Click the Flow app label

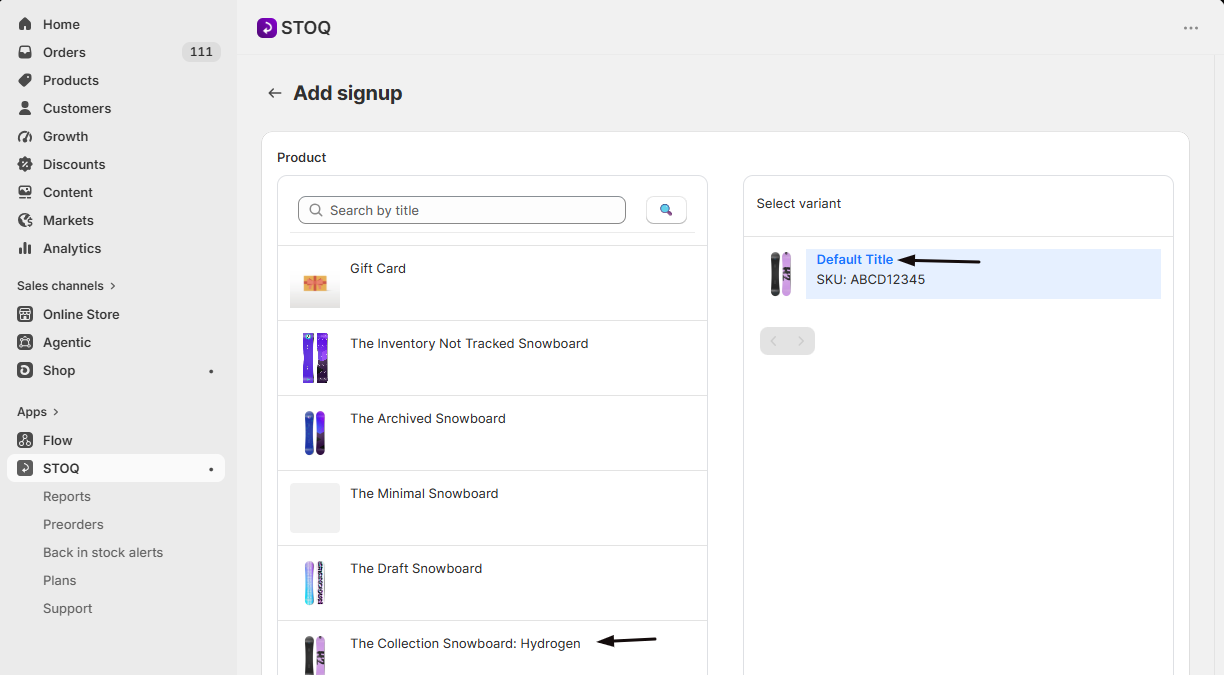coord(58,440)
